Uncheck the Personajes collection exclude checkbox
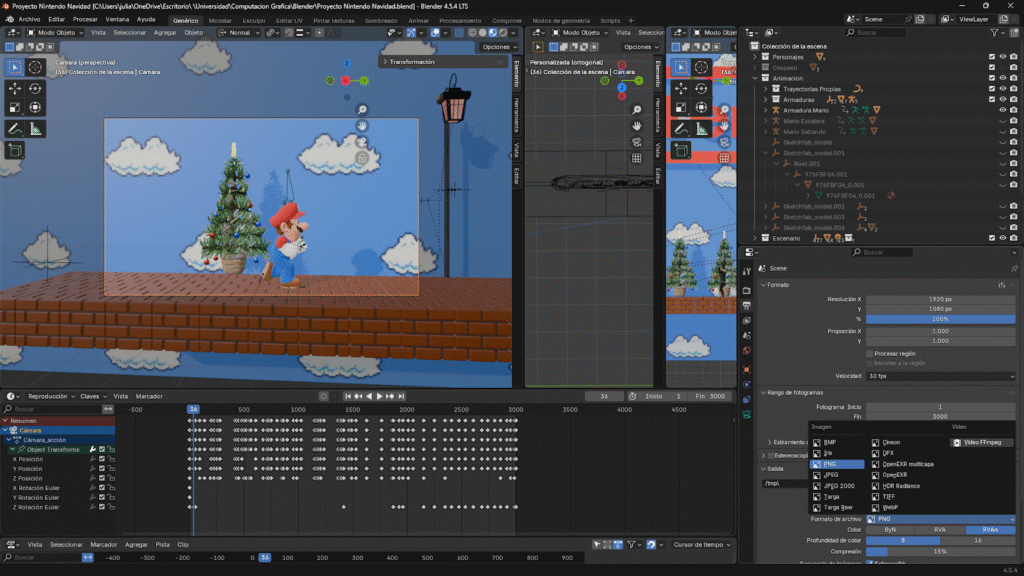 pyautogui.click(x=991, y=56)
